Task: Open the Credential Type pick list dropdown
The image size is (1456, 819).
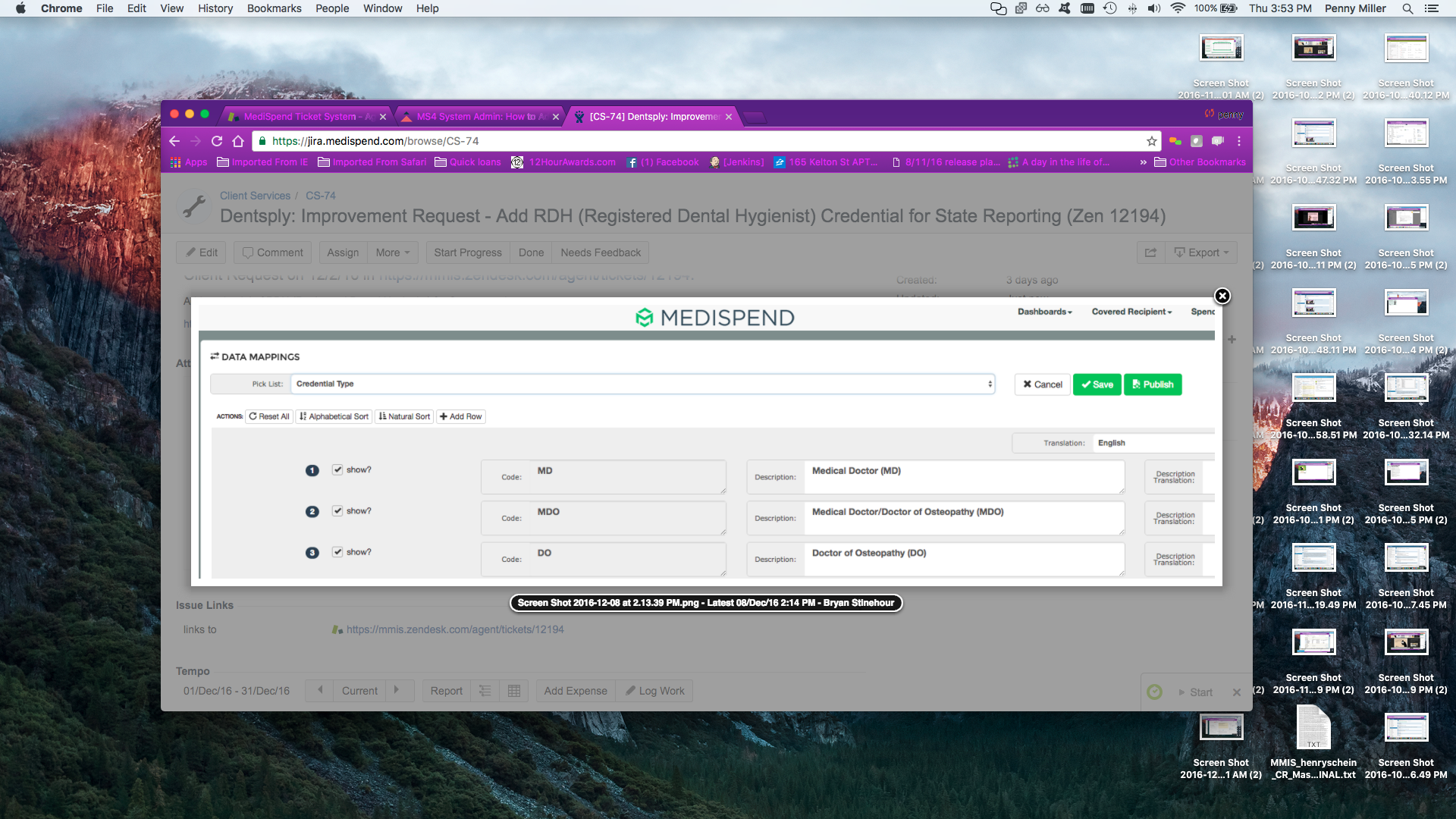Action: pyautogui.click(x=642, y=384)
